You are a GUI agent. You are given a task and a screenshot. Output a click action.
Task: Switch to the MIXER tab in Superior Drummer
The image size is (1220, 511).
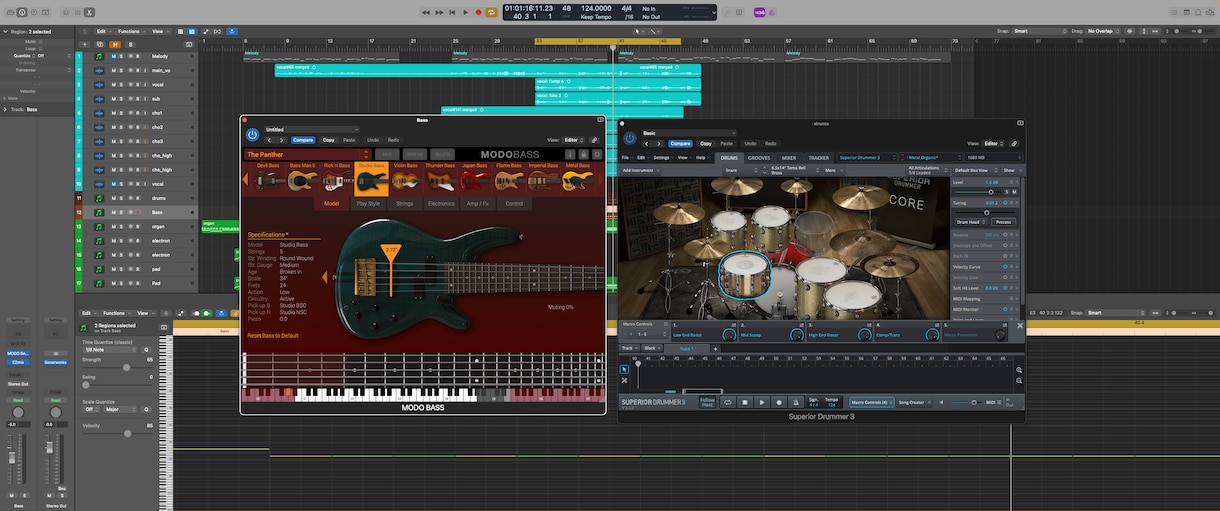click(789, 158)
